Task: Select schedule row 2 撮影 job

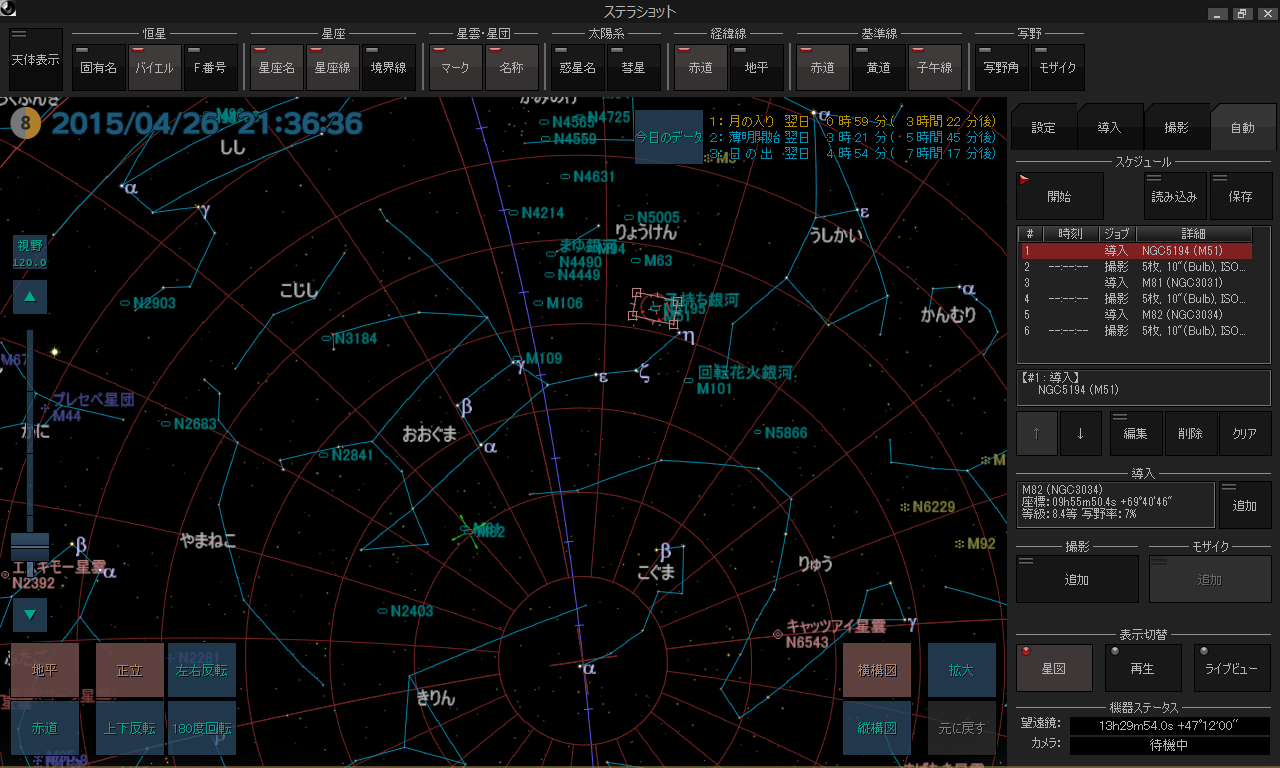Action: (x=1136, y=267)
